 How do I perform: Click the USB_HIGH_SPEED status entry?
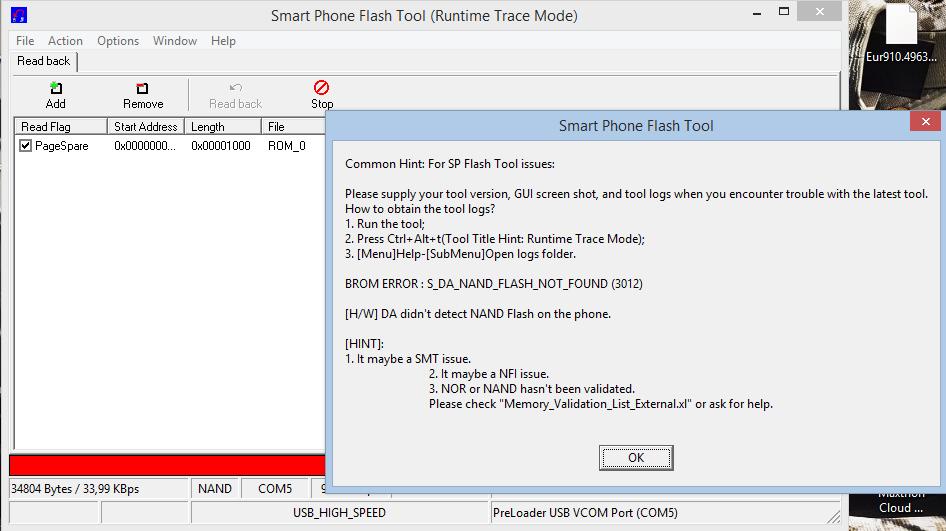click(x=339, y=513)
